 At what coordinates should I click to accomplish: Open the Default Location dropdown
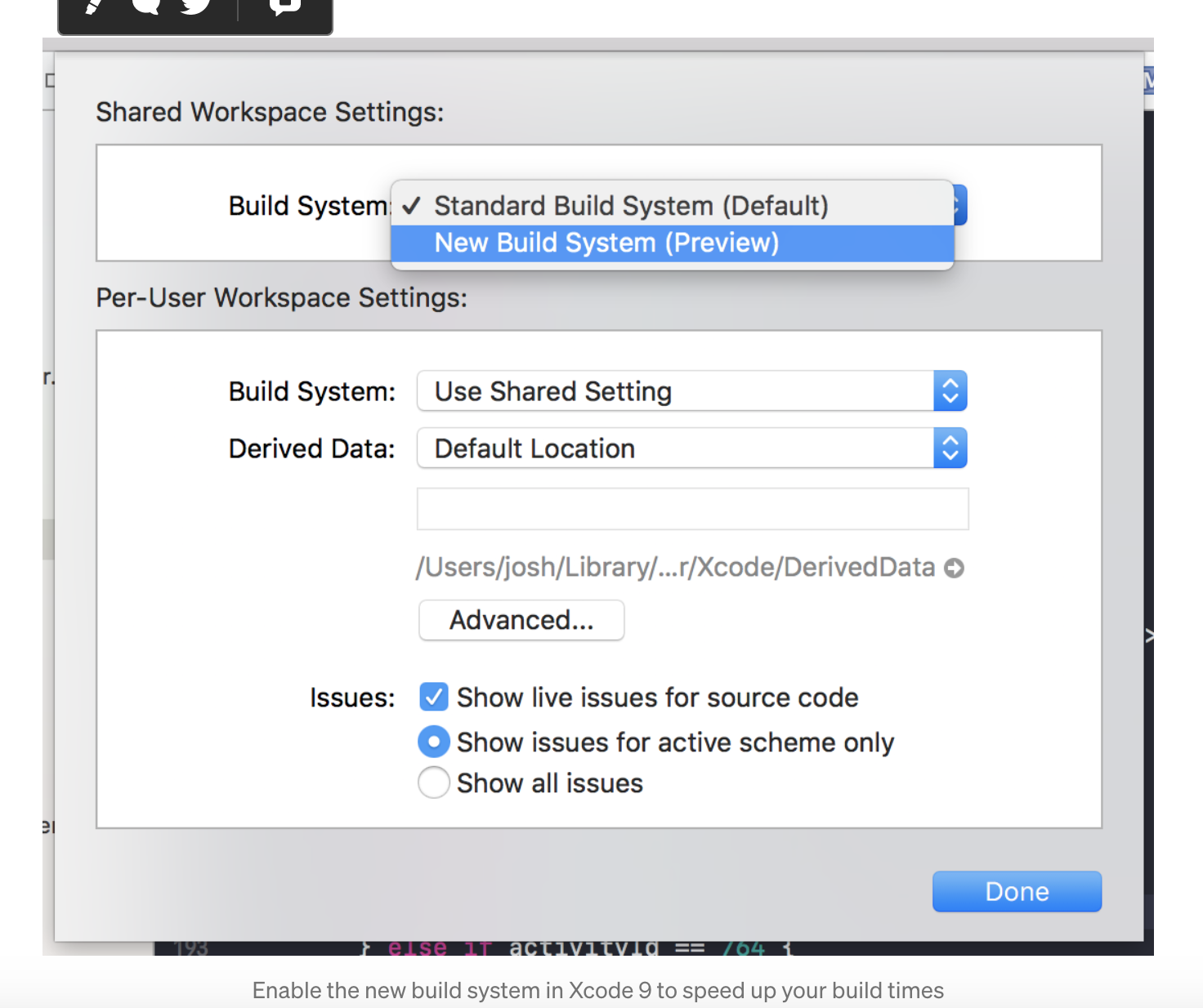691,448
